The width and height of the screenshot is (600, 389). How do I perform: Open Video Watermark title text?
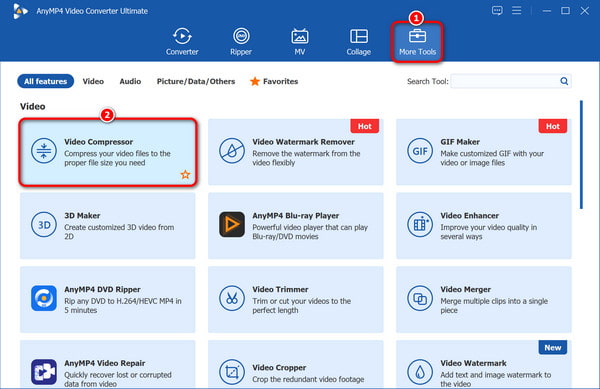pos(473,363)
